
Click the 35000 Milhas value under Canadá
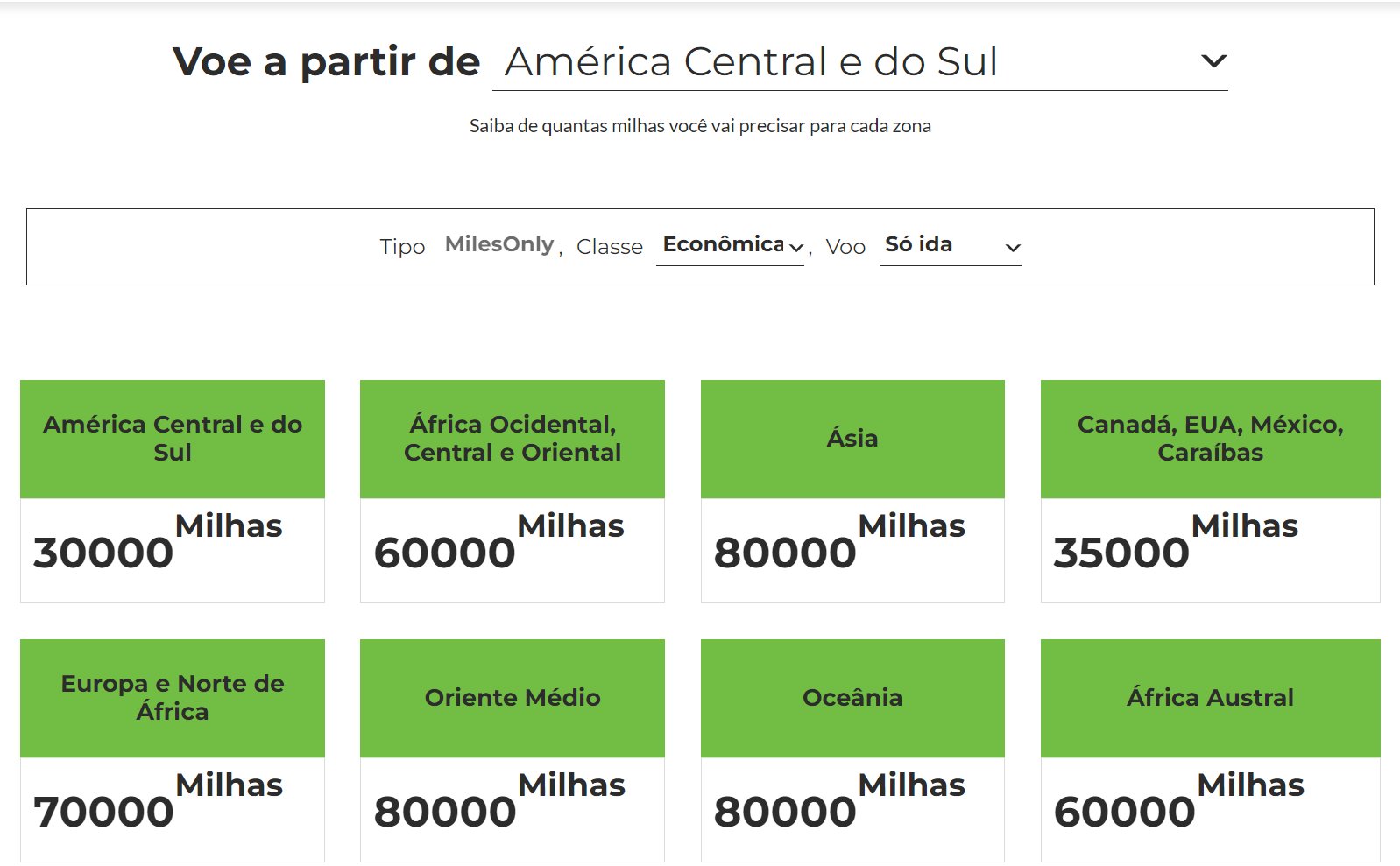pos(1176,542)
